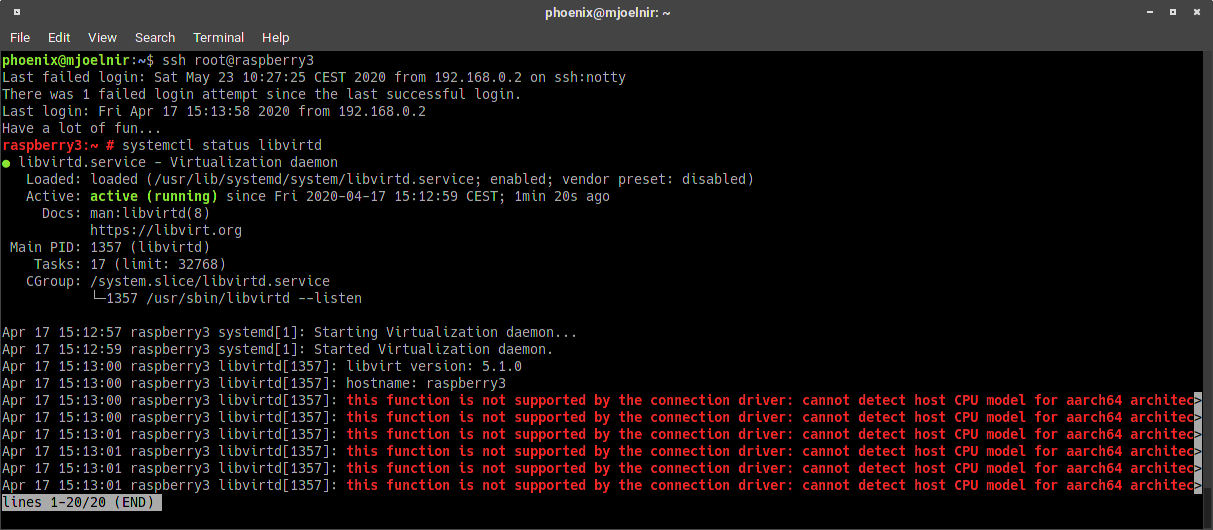This screenshot has width=1213, height=530.
Task: Minimize the terminal window
Action: pyautogui.click(x=1152, y=13)
